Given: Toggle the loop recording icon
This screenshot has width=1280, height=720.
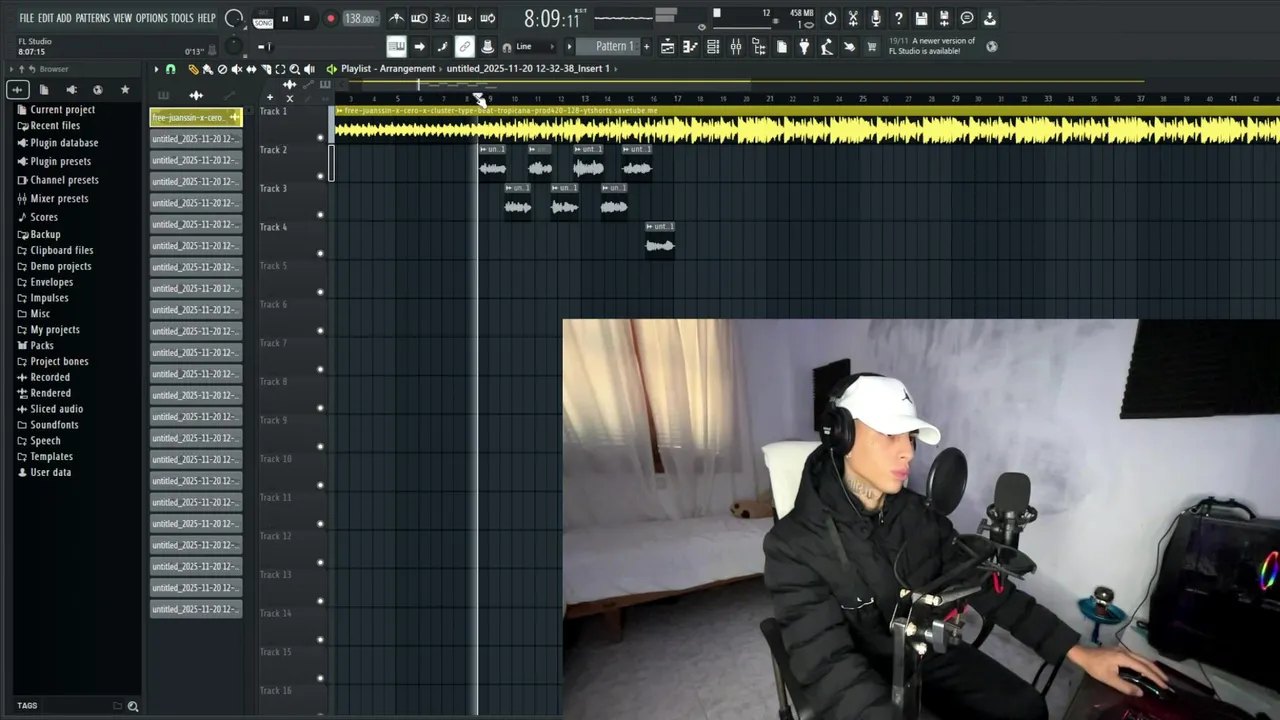Looking at the screenshot, I should (487, 18).
